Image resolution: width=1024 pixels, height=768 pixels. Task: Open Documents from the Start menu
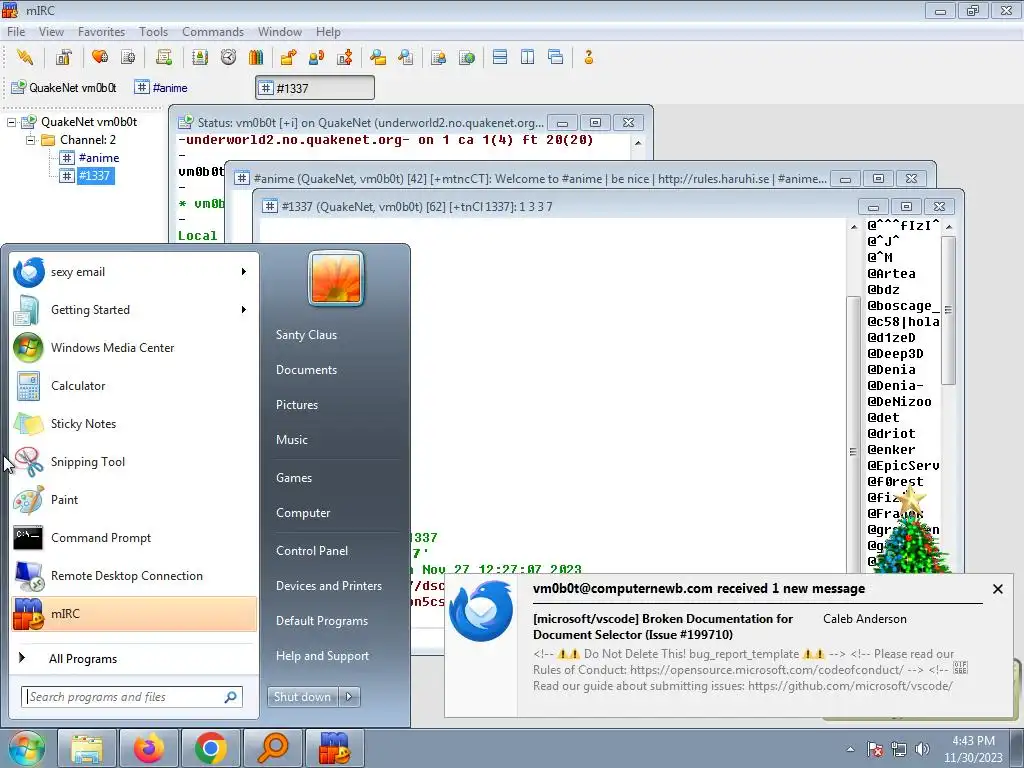pyautogui.click(x=306, y=370)
